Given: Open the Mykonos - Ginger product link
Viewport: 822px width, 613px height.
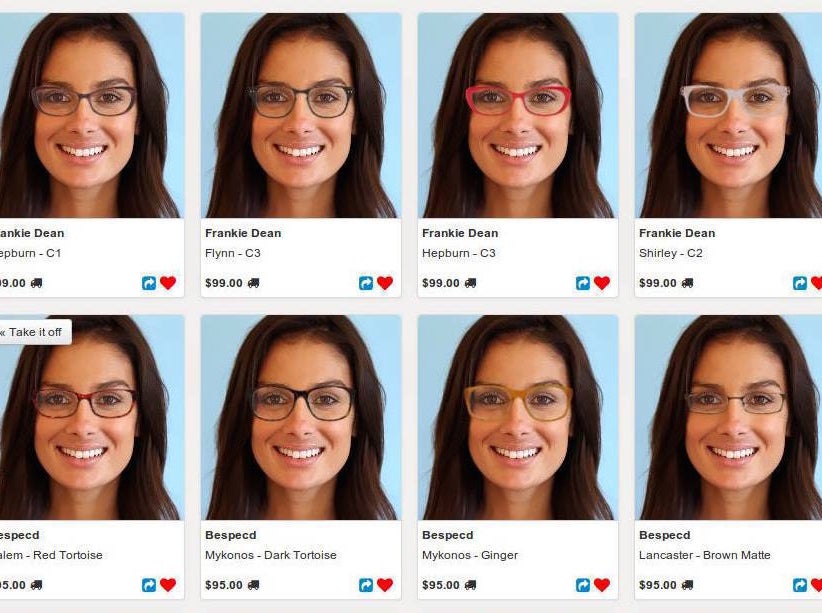Looking at the screenshot, I should [470, 555].
